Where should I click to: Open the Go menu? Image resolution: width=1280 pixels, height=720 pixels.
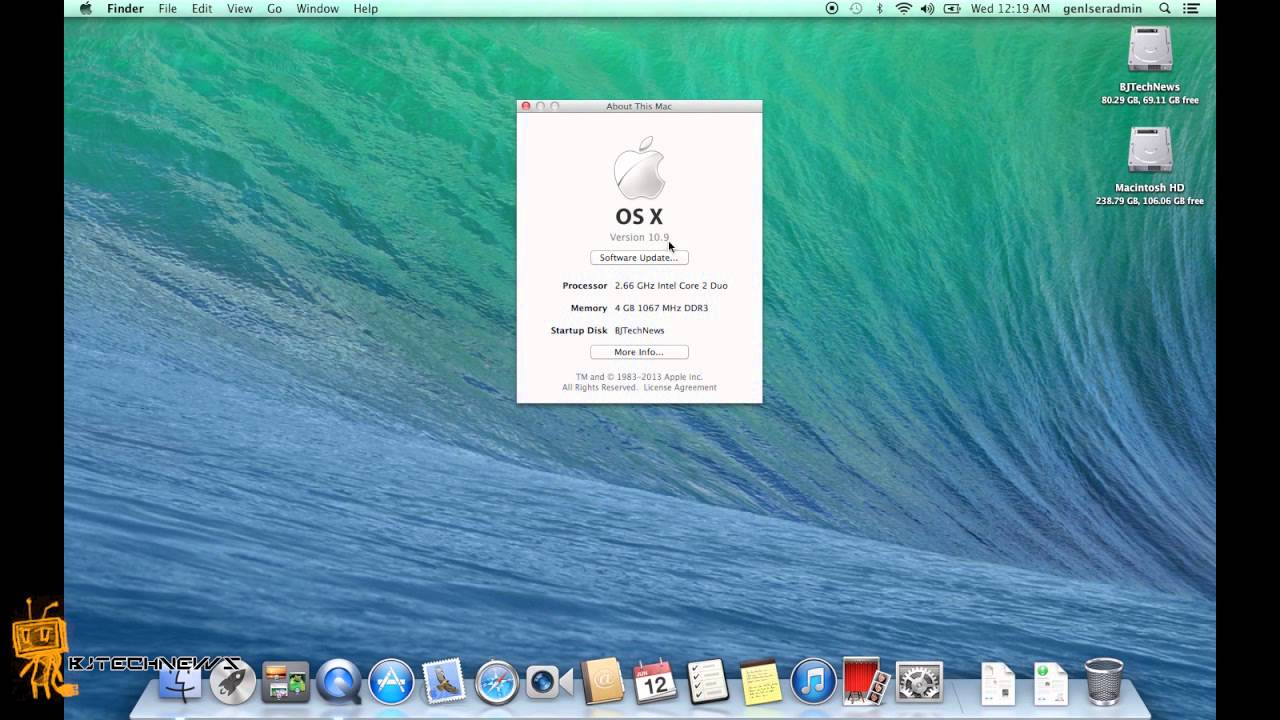click(x=274, y=9)
